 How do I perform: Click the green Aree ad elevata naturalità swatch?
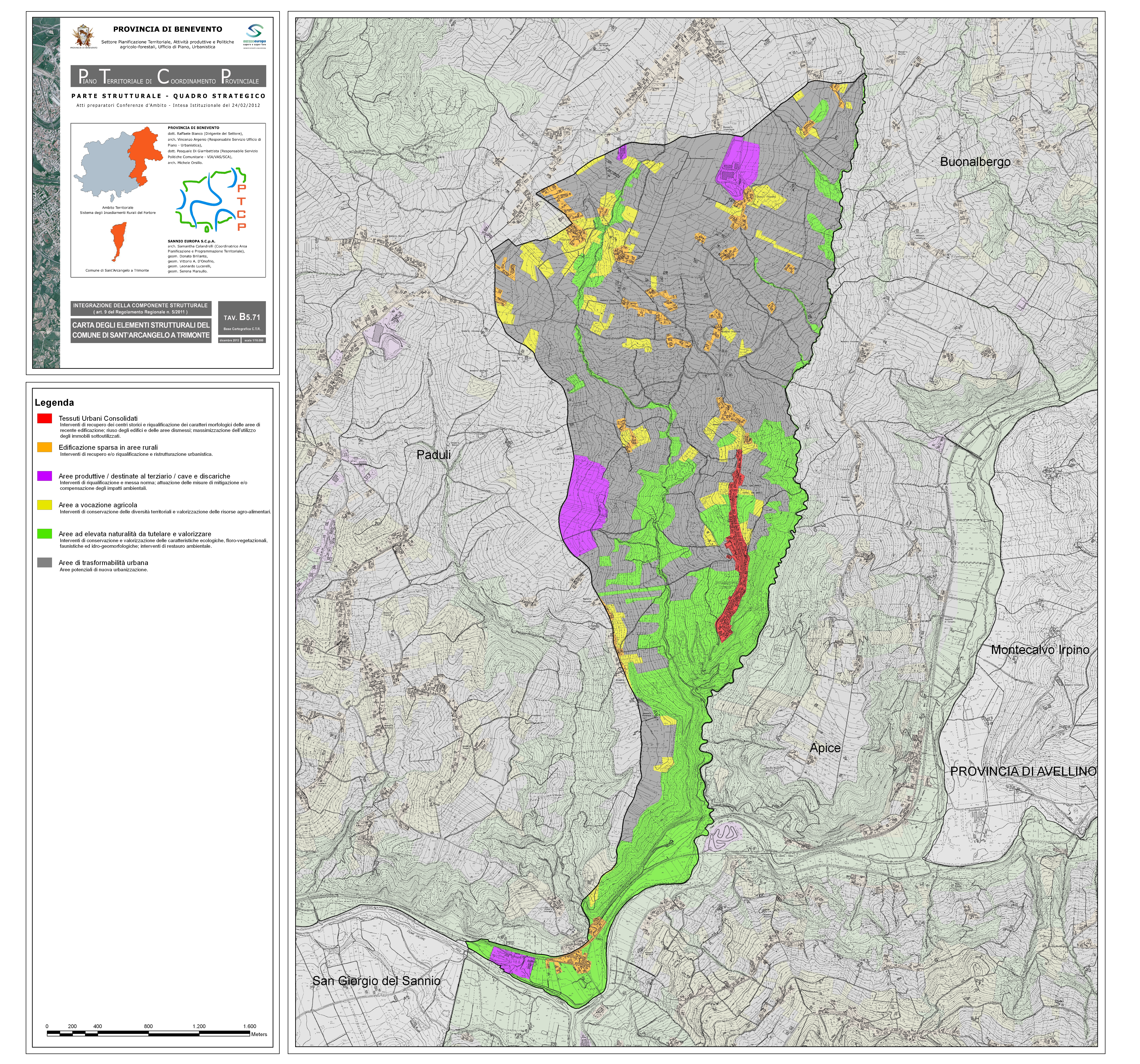click(x=45, y=534)
